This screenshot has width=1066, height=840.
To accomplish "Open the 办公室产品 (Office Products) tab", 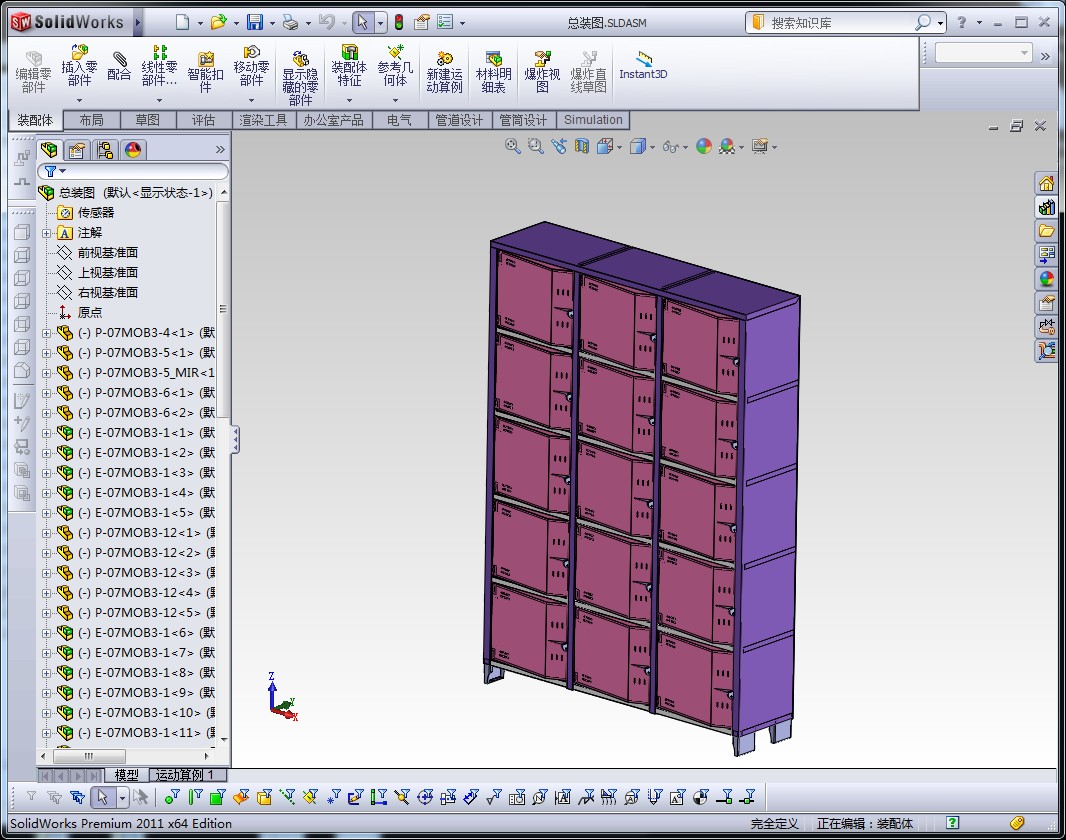I will [334, 120].
